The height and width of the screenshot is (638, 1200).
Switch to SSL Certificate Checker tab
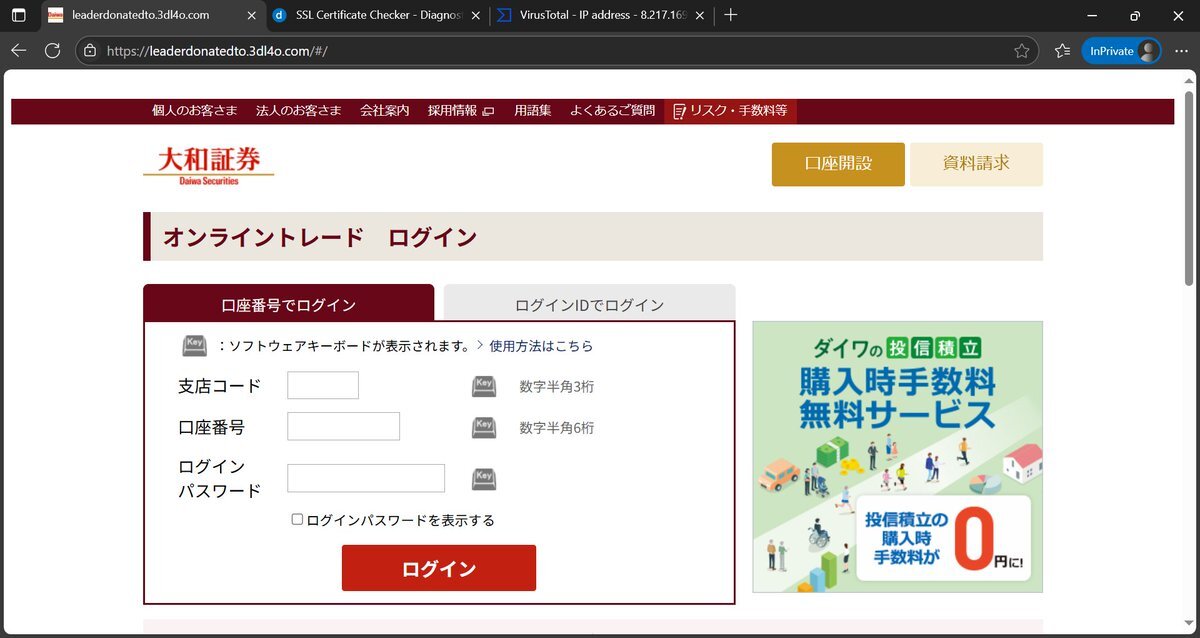pyautogui.click(x=376, y=15)
